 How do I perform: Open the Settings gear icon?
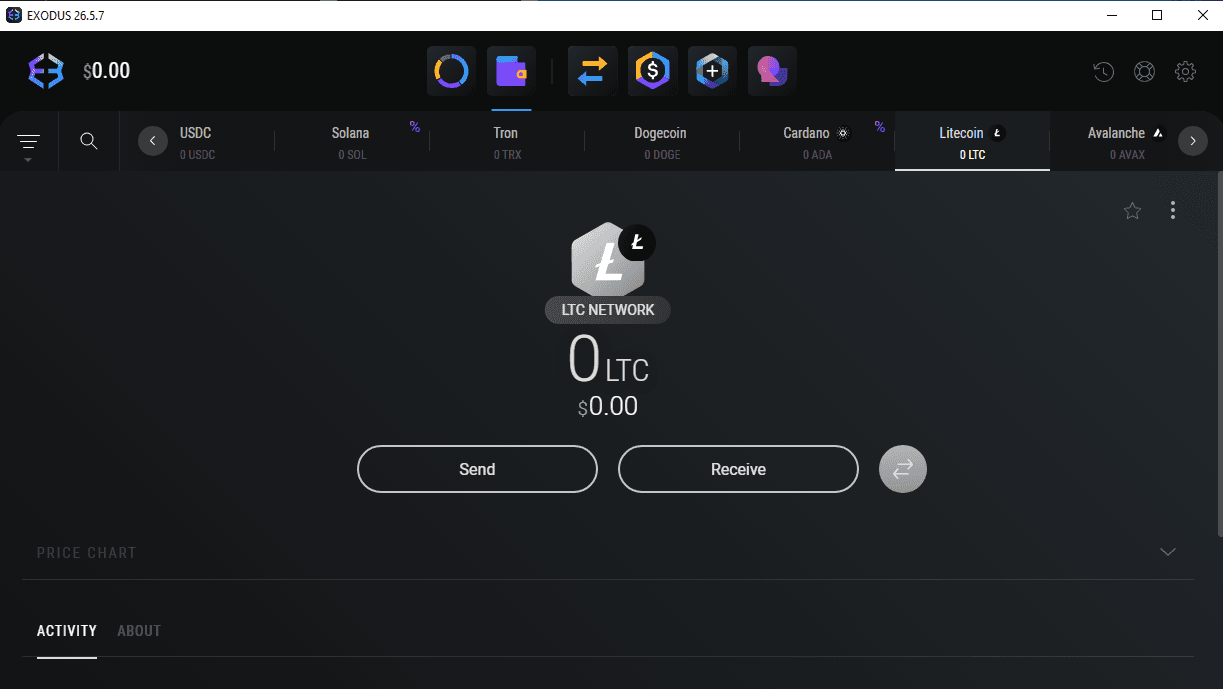(x=1185, y=71)
